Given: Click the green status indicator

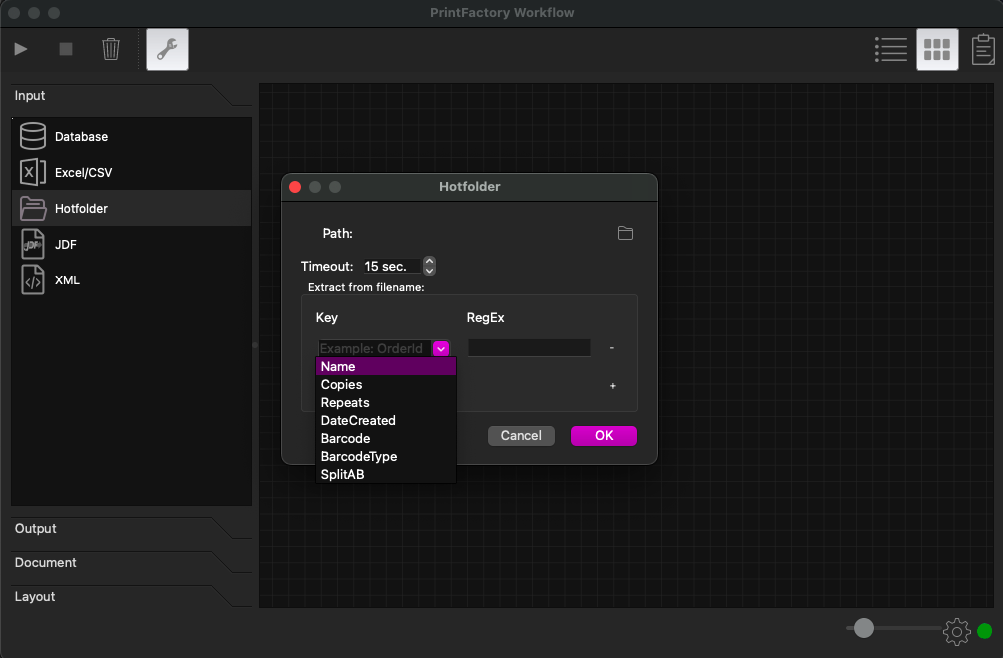Looking at the screenshot, I should (985, 631).
